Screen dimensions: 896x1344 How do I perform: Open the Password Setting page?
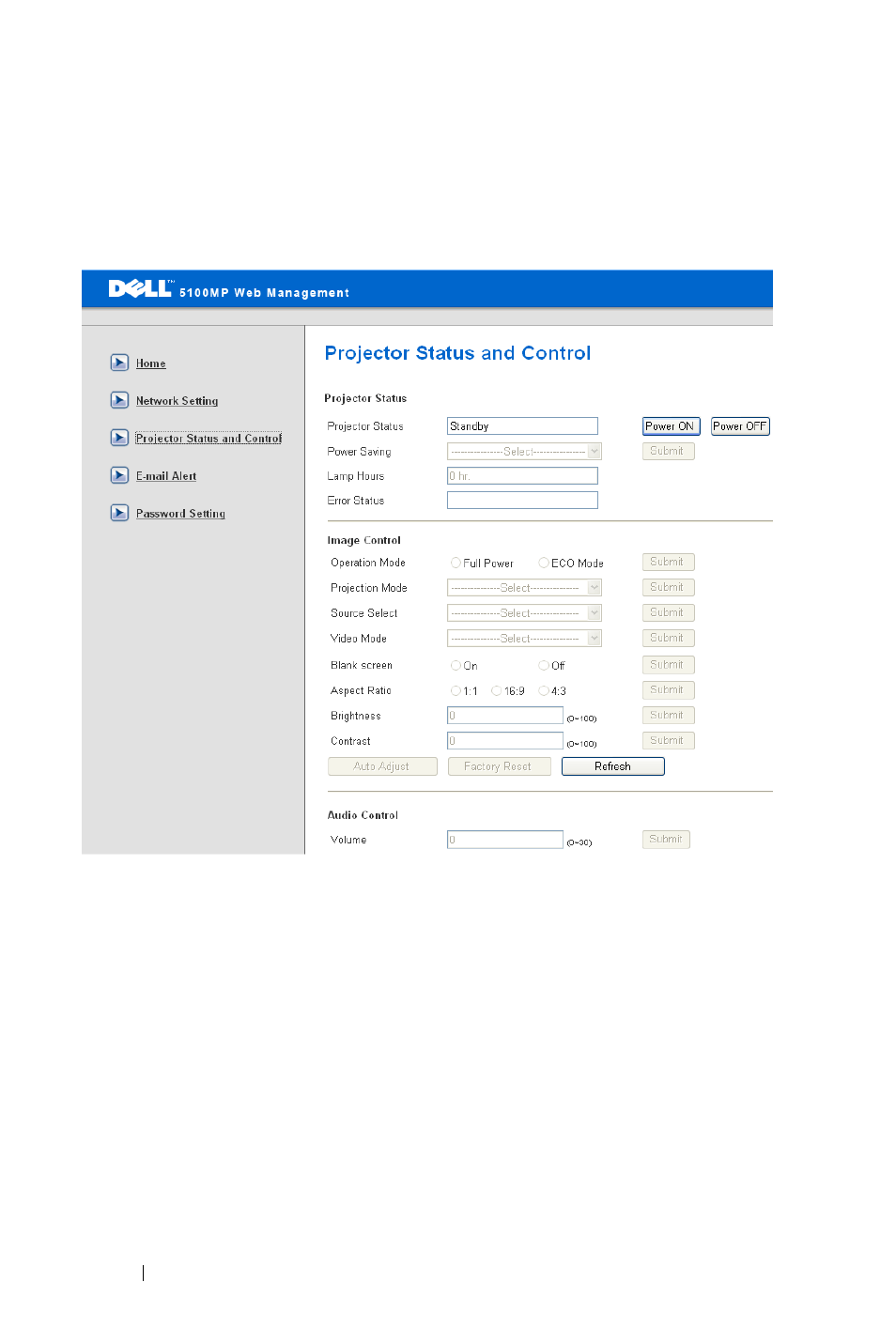(x=180, y=514)
